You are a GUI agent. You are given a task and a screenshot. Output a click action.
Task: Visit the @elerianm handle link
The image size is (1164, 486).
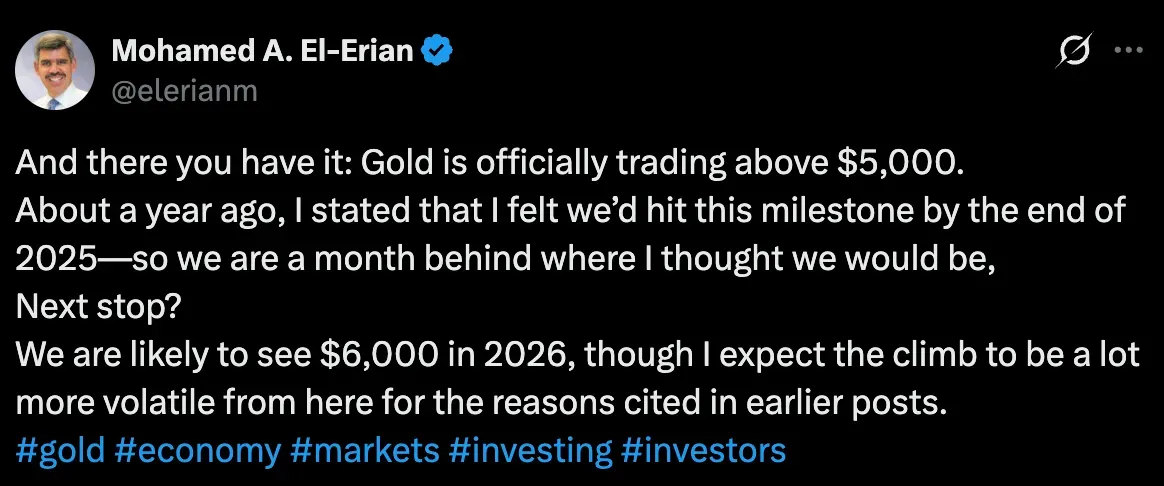point(186,91)
